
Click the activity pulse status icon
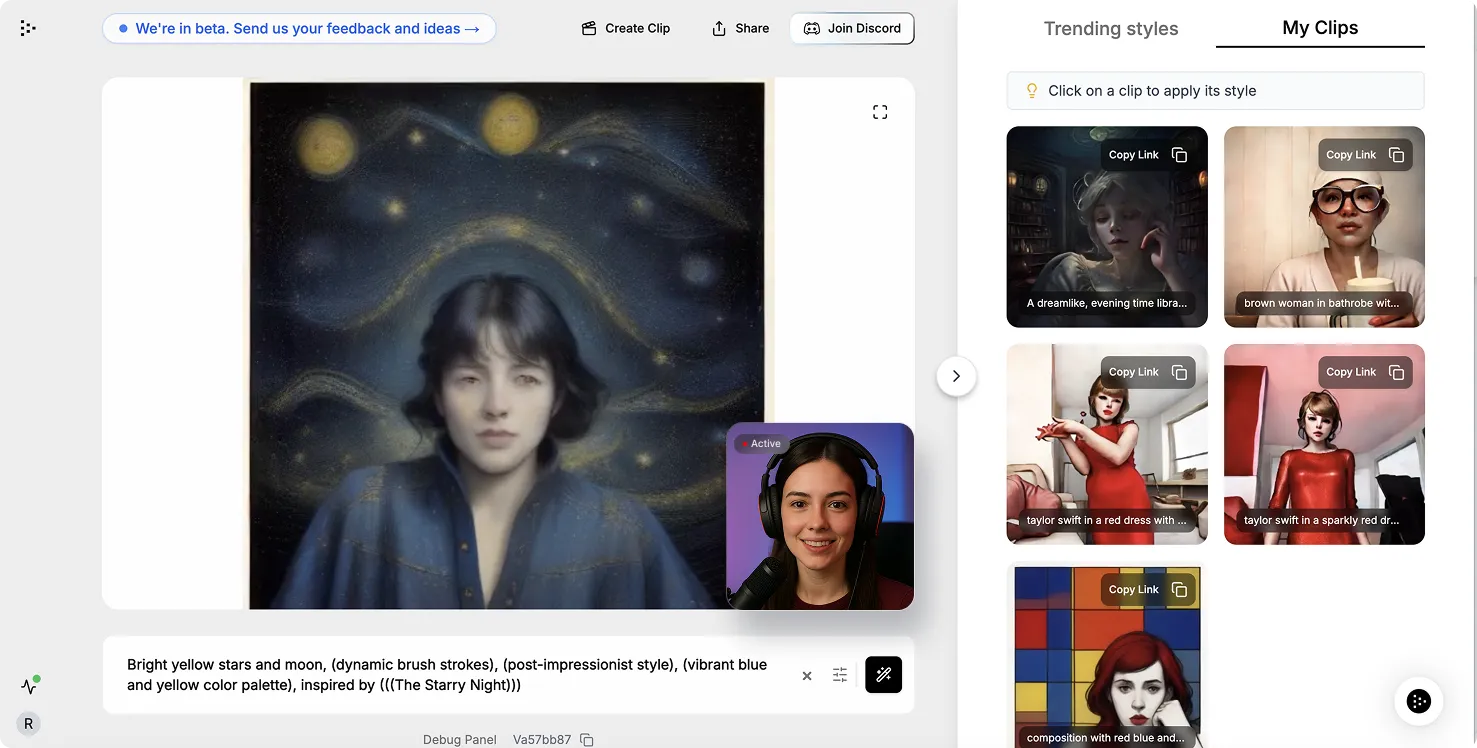(x=28, y=686)
